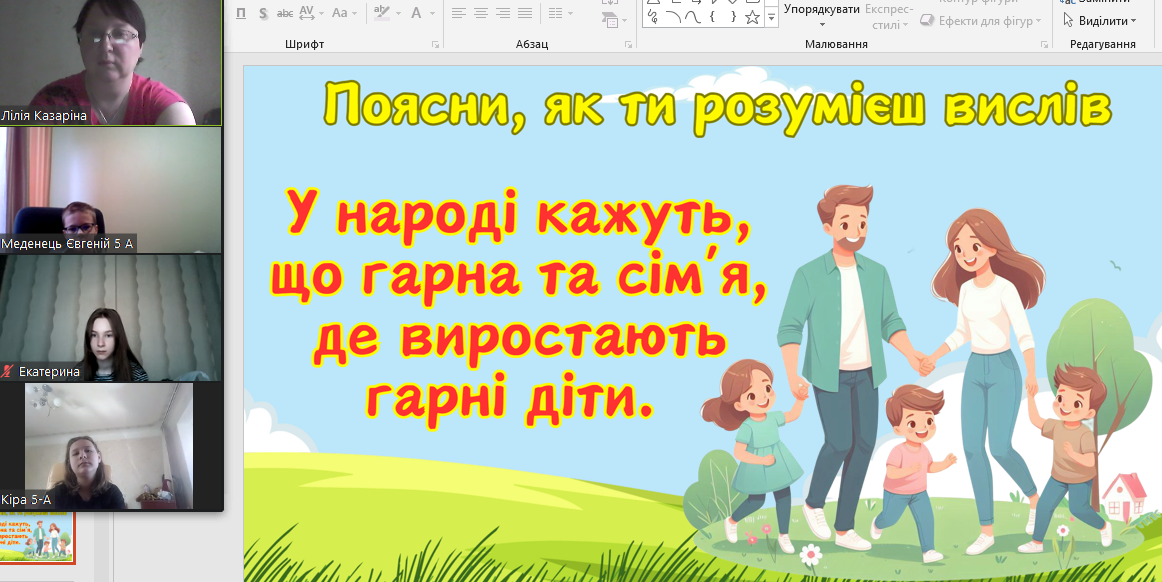Select the star shape in gallery
1162x582 pixels.
tap(753, 18)
